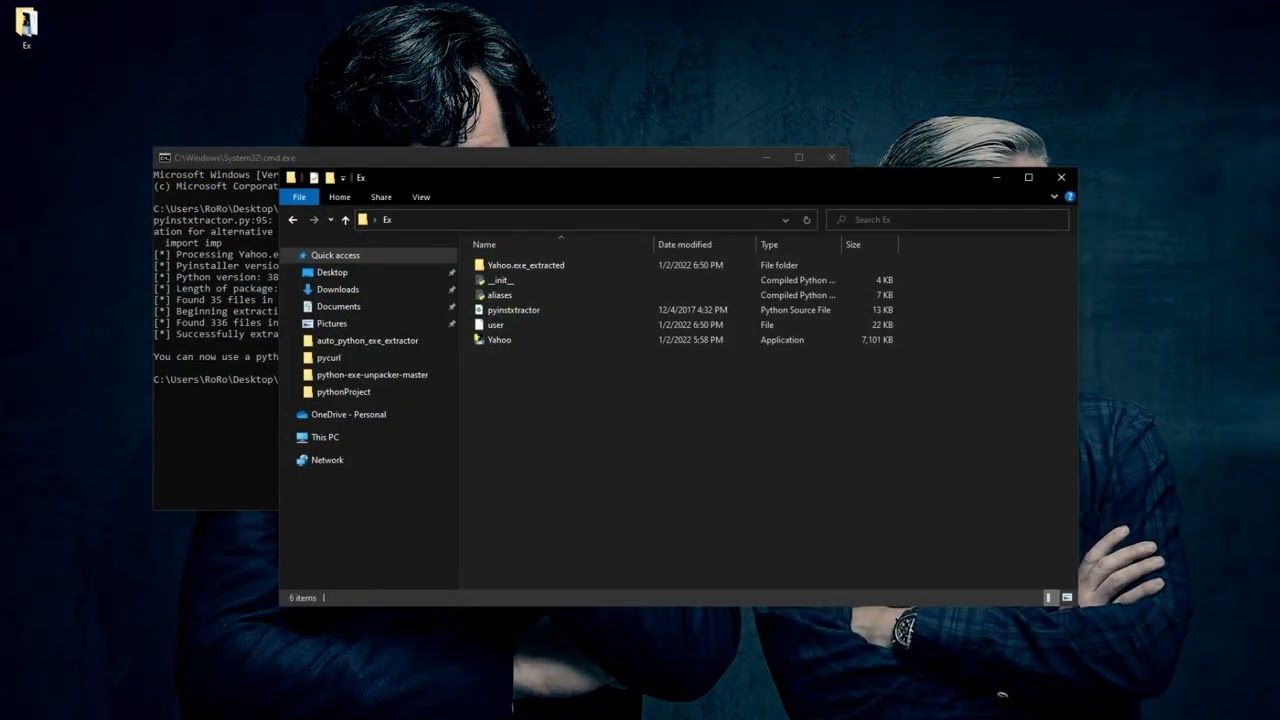Click the "4 KB" size value

click(885, 280)
